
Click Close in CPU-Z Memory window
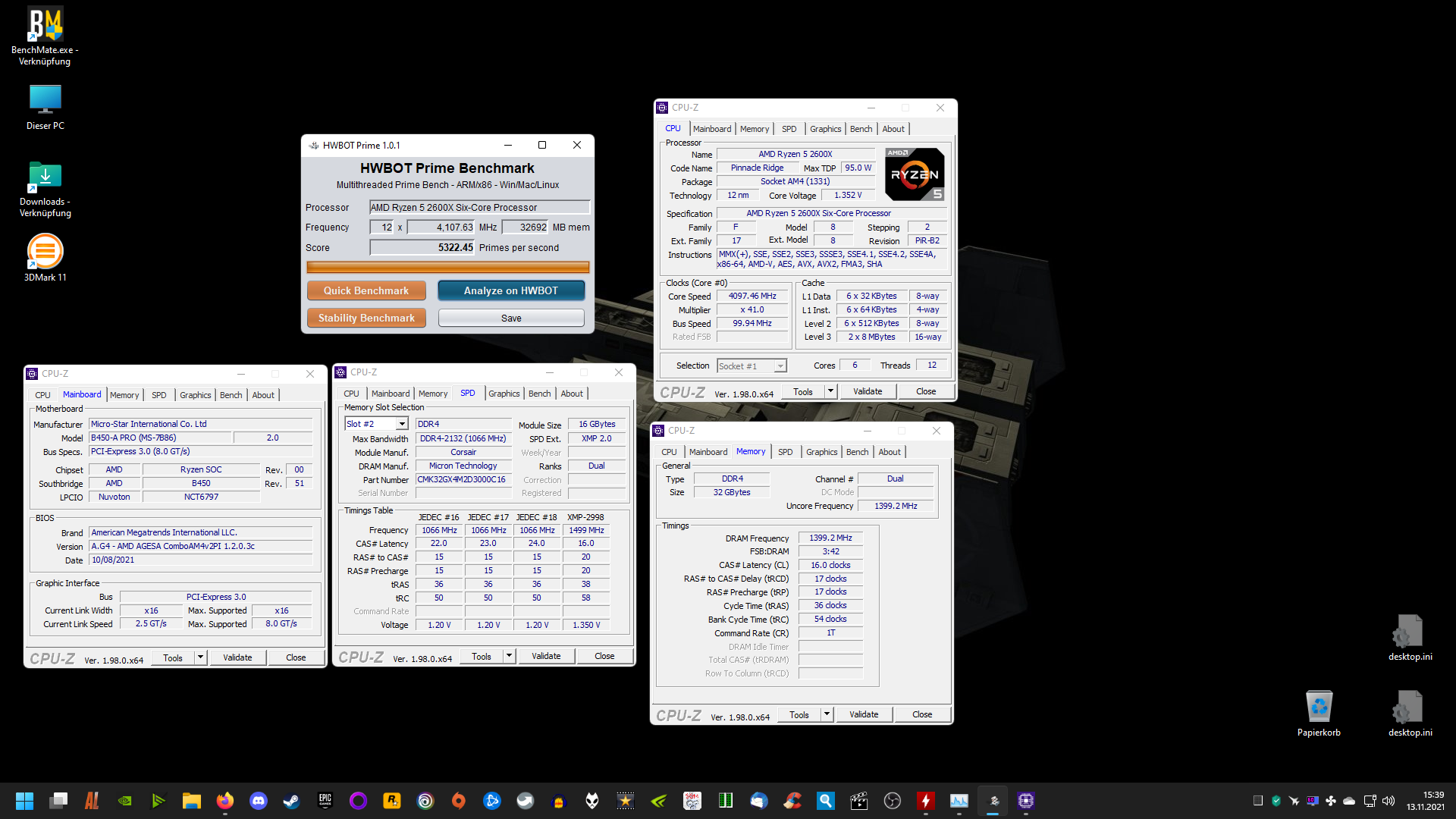click(922, 714)
